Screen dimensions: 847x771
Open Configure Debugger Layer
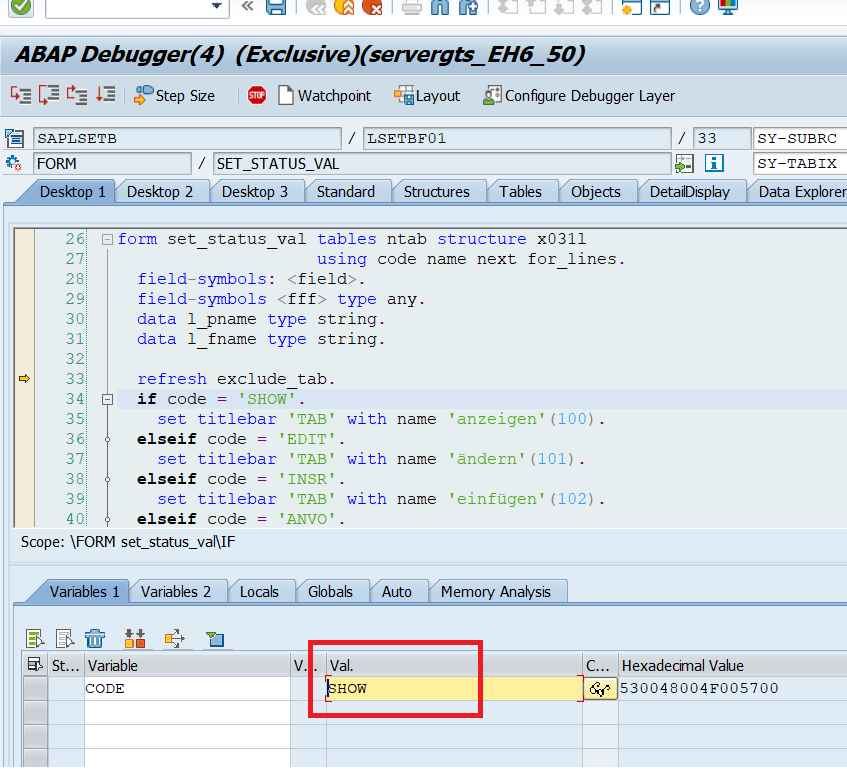tap(578, 95)
